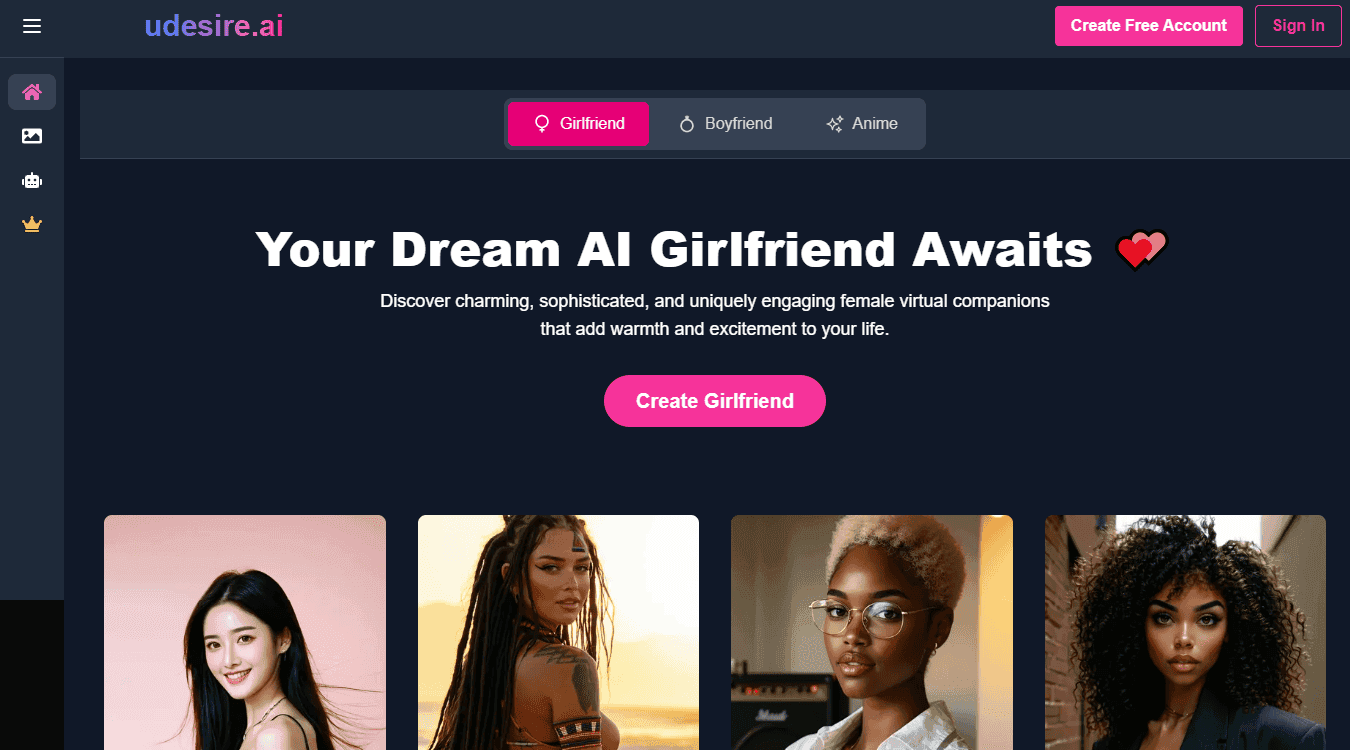Open the curly-haired woman card
The width and height of the screenshot is (1350, 750).
(1185, 632)
